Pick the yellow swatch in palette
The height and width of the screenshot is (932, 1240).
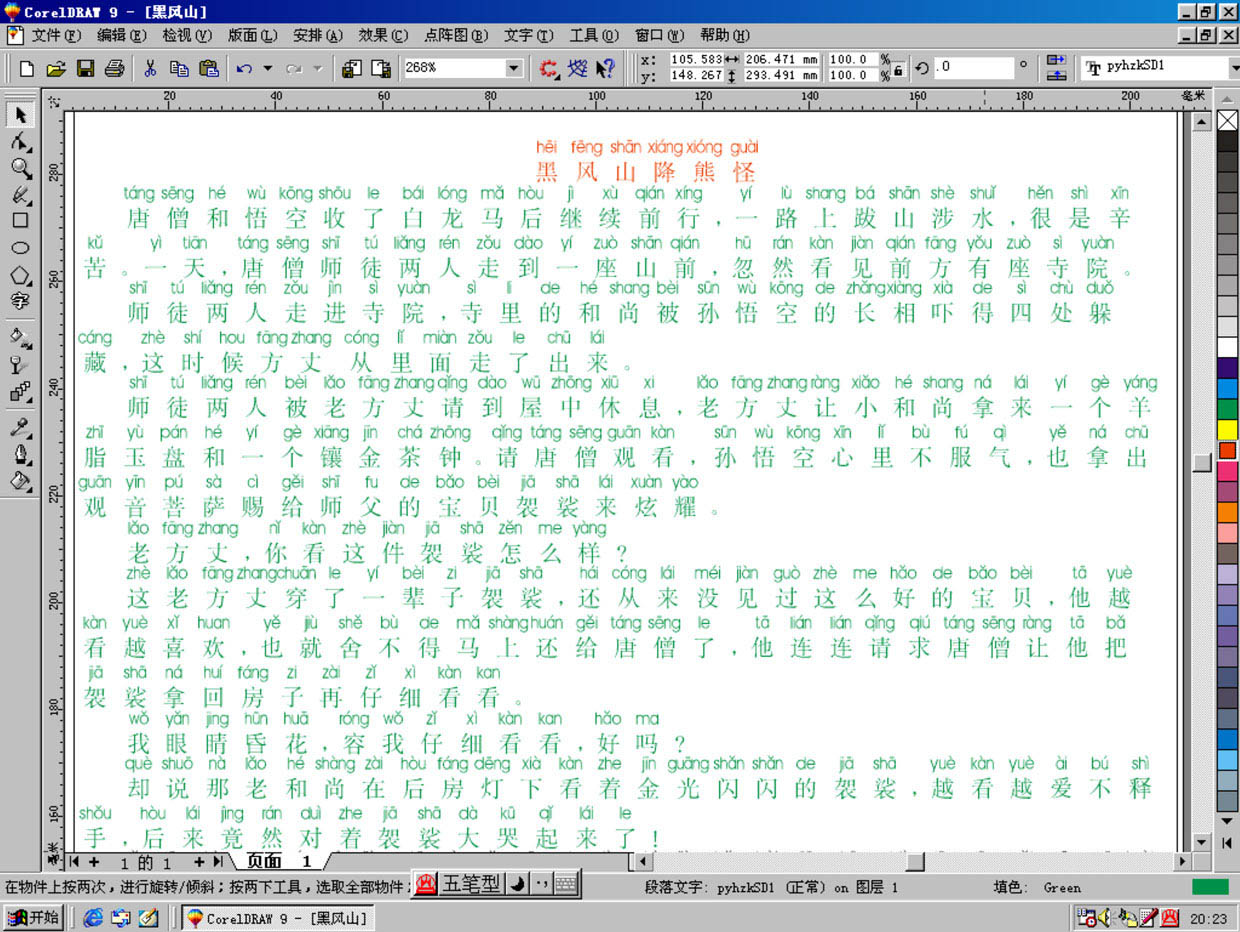[1227, 430]
